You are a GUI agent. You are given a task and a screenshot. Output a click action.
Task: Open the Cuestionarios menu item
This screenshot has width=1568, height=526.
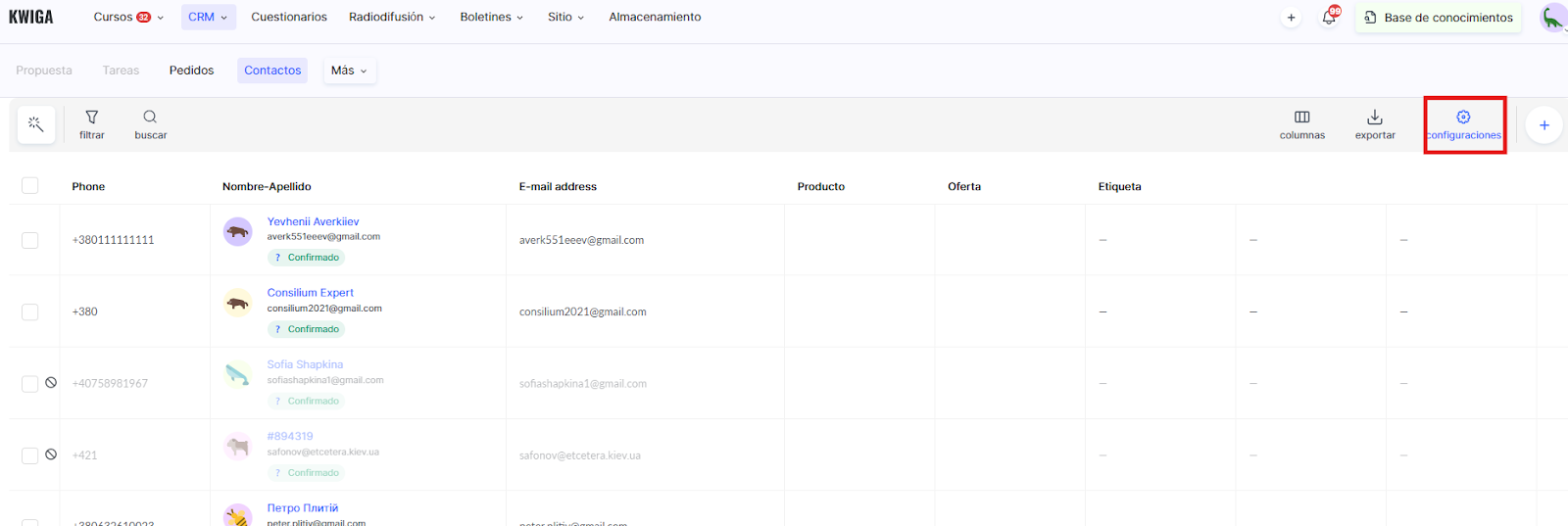coord(289,17)
